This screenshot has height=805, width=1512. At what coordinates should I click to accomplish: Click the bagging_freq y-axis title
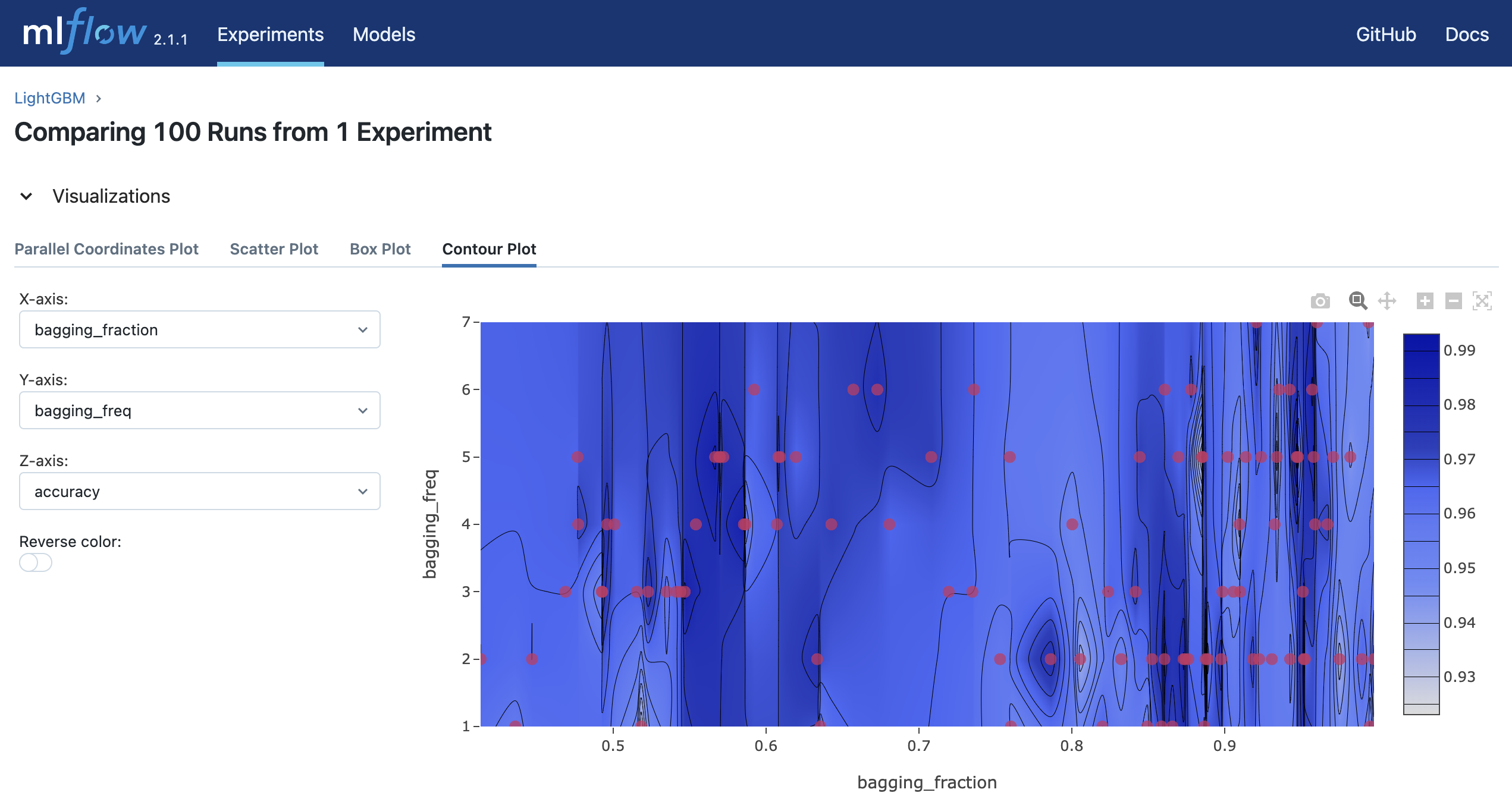430,524
